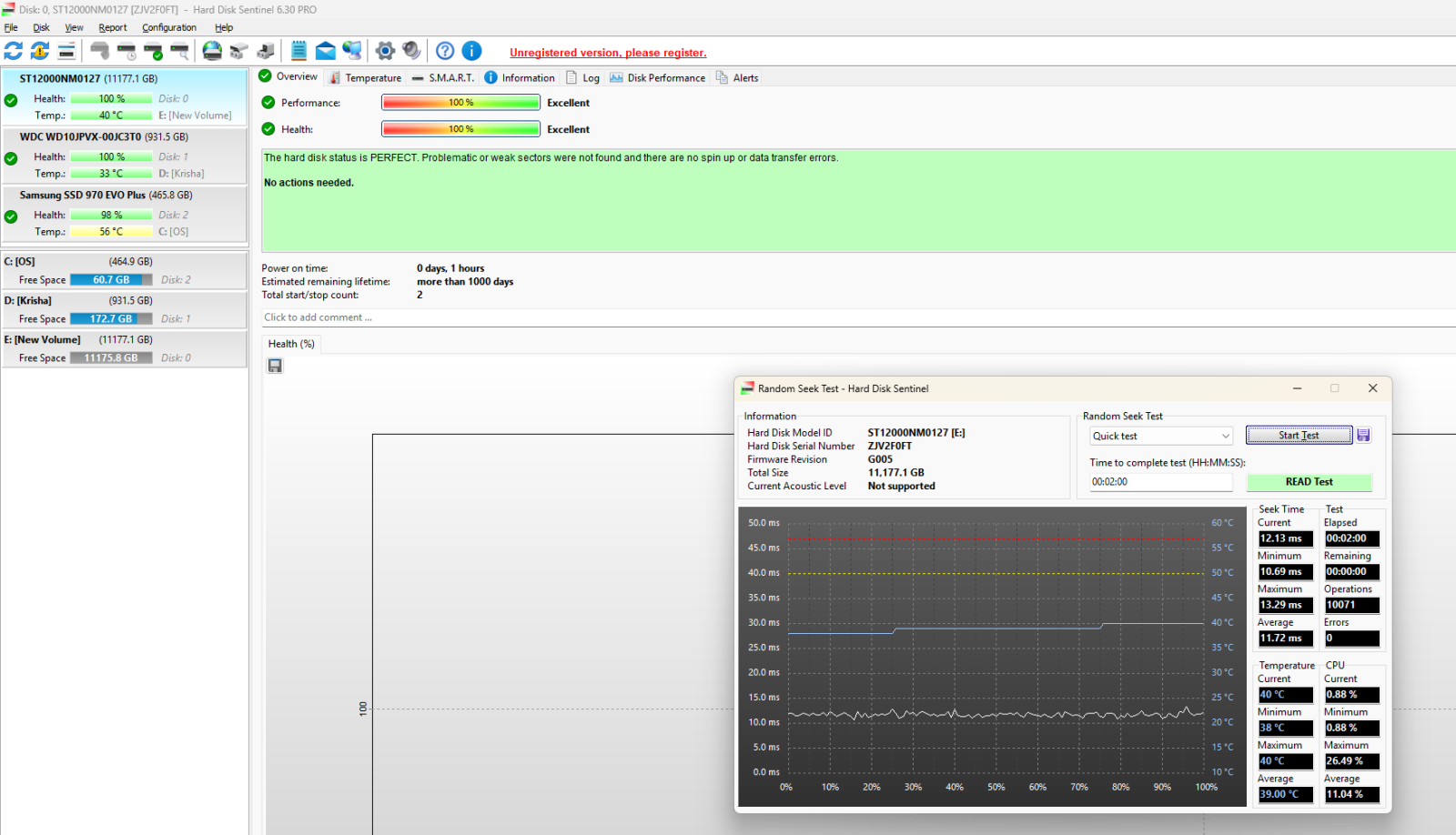Switch to the S.M.A.R.T. tab

coord(443,77)
